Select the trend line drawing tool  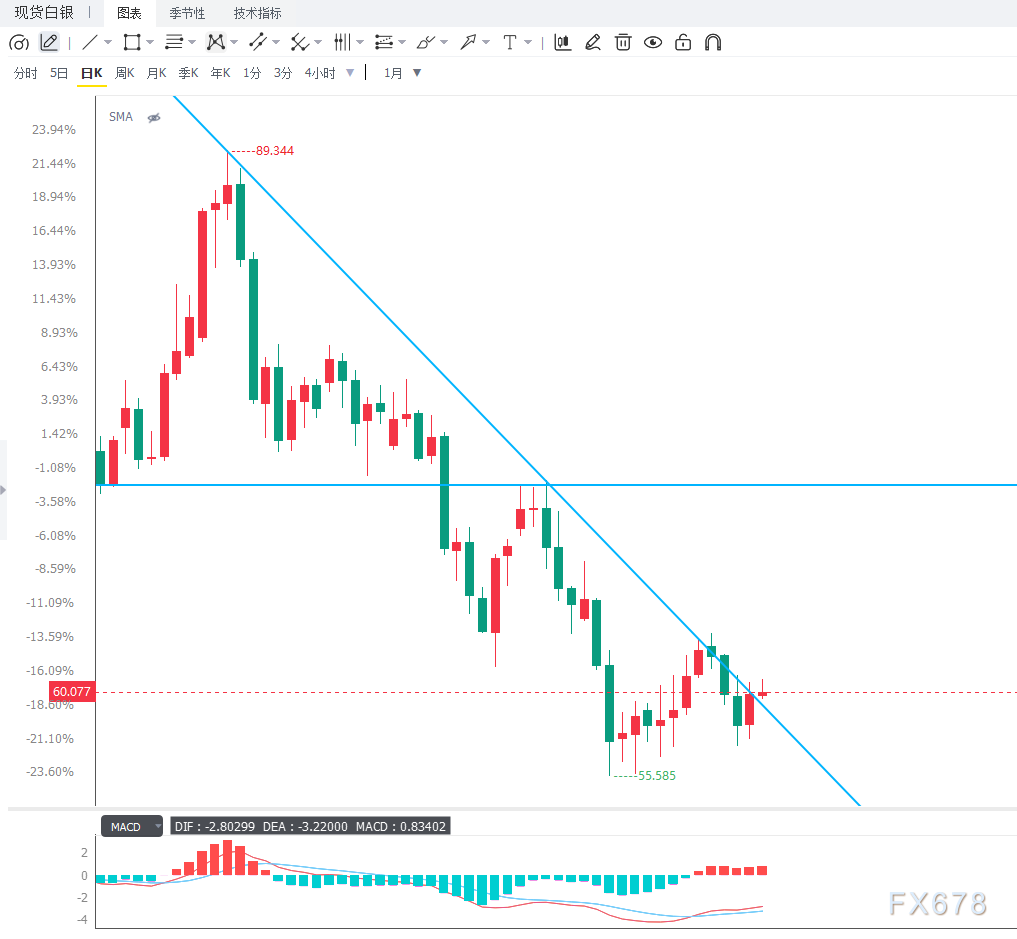click(x=90, y=43)
